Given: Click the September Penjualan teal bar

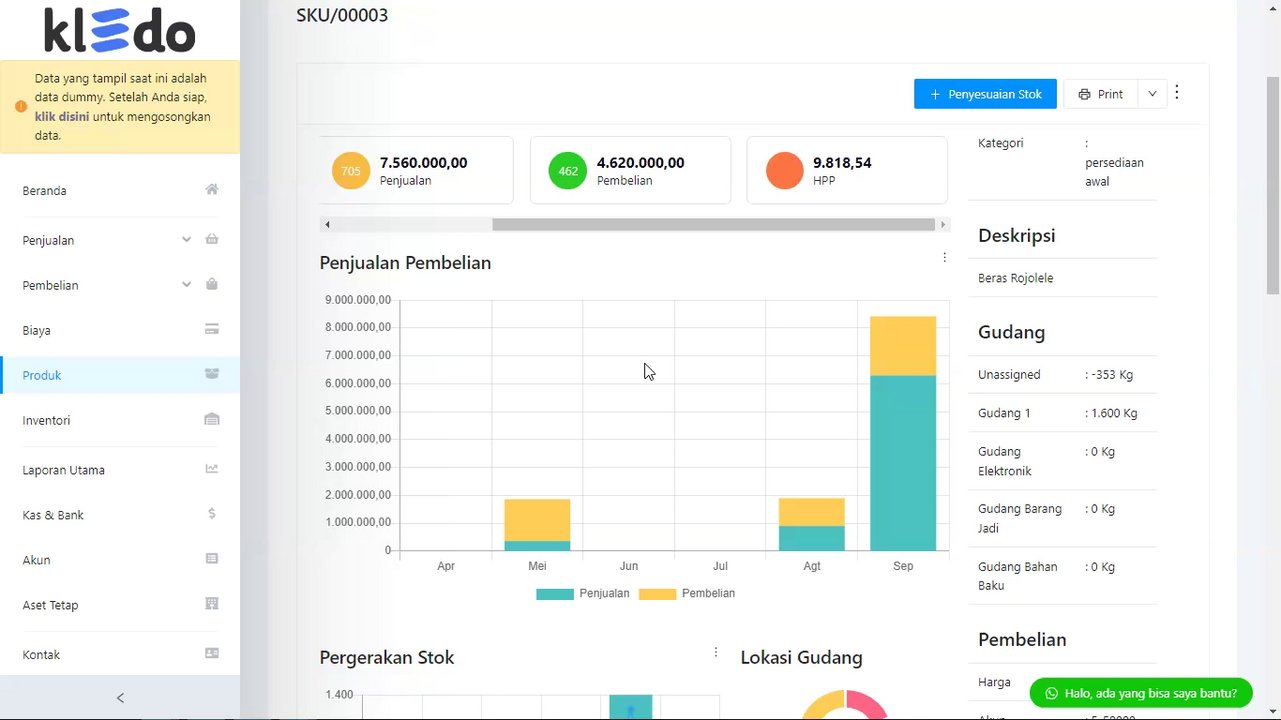Looking at the screenshot, I should tap(903, 463).
